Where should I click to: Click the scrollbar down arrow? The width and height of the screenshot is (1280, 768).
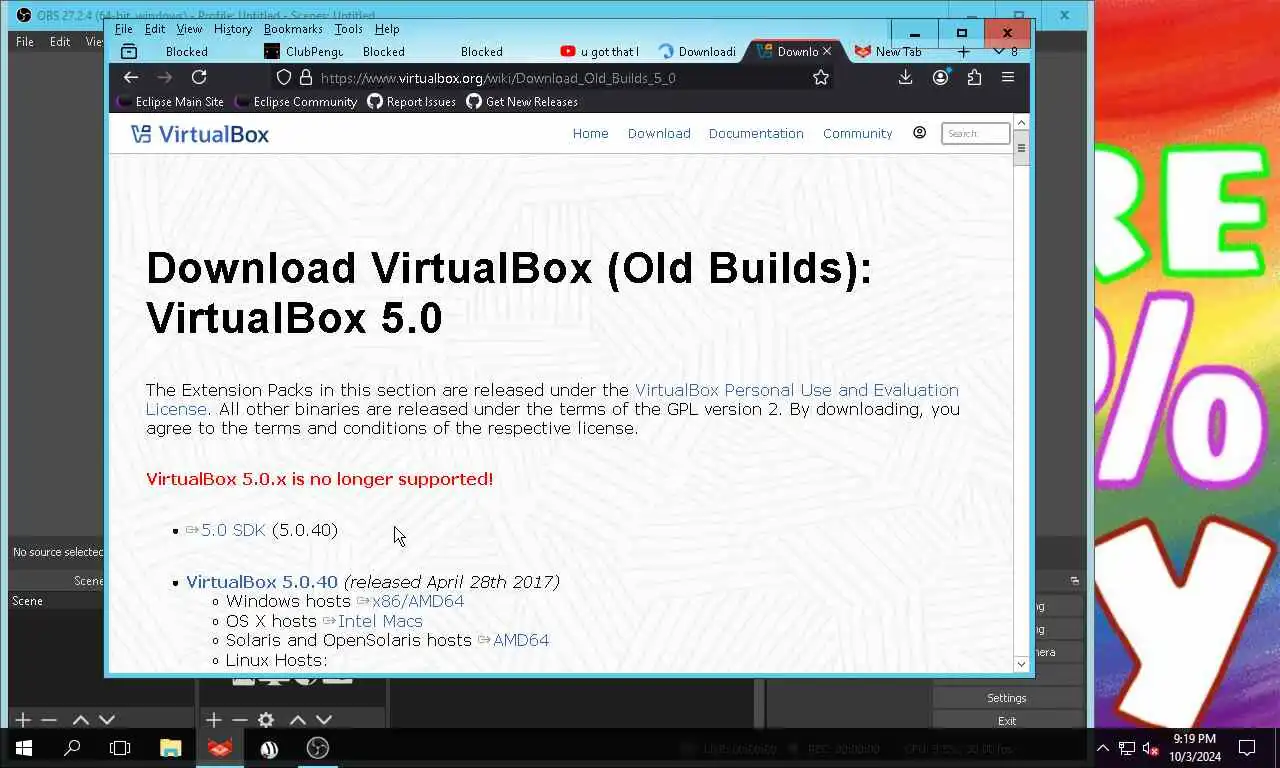1021,663
